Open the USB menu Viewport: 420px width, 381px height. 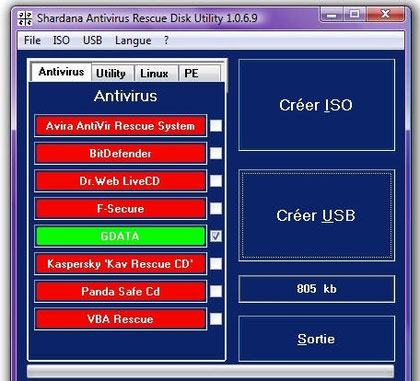[92, 40]
